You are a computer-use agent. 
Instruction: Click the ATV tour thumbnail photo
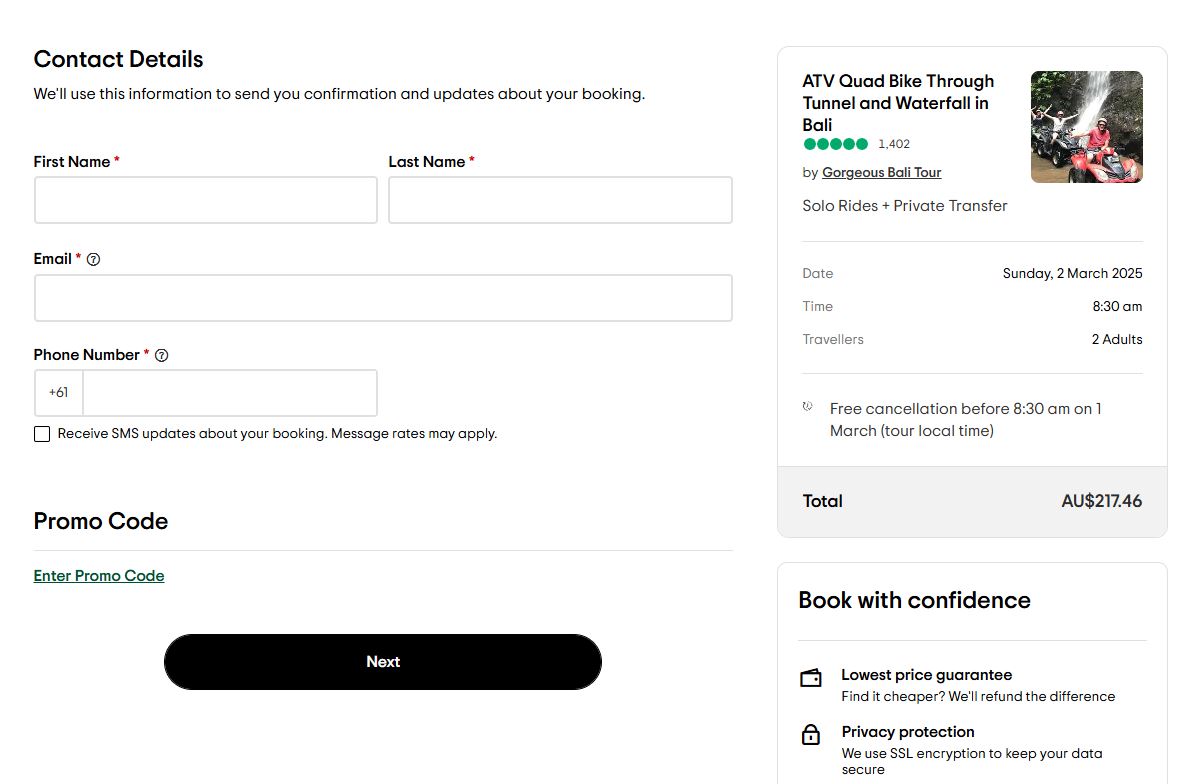1086,126
